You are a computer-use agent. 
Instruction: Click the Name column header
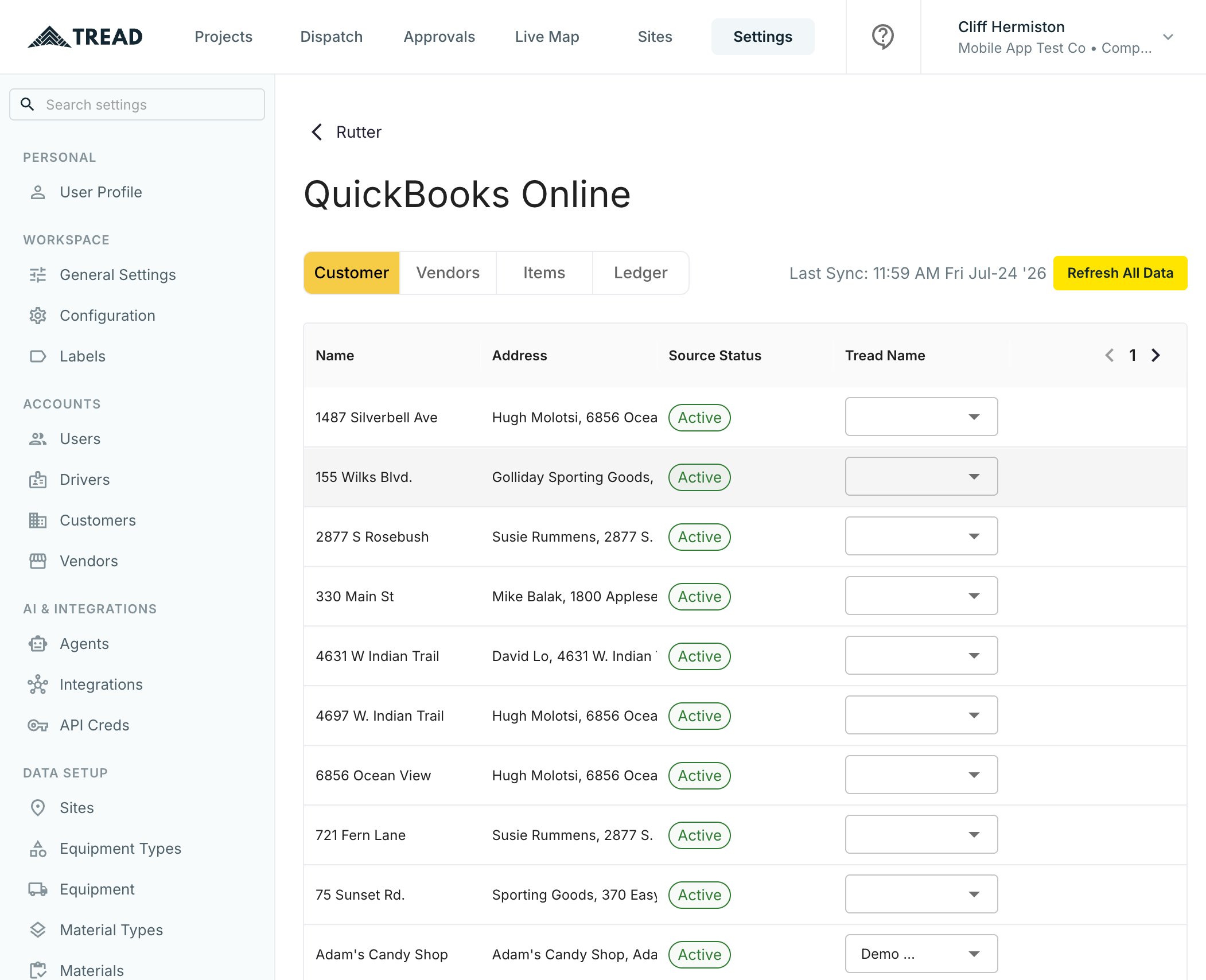tap(335, 355)
